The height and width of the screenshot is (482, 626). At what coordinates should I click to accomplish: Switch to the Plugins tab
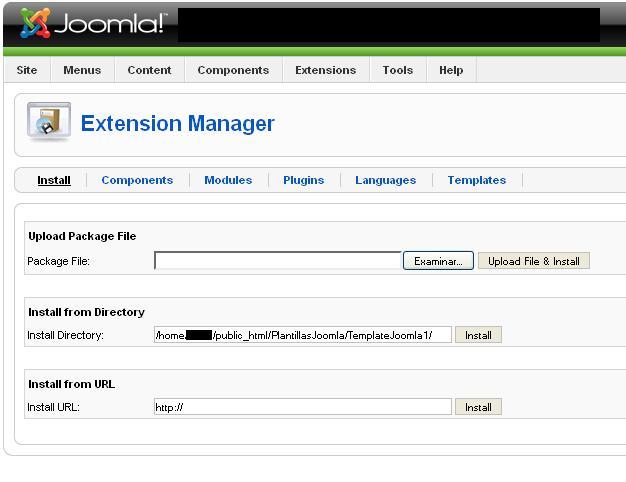tap(304, 180)
